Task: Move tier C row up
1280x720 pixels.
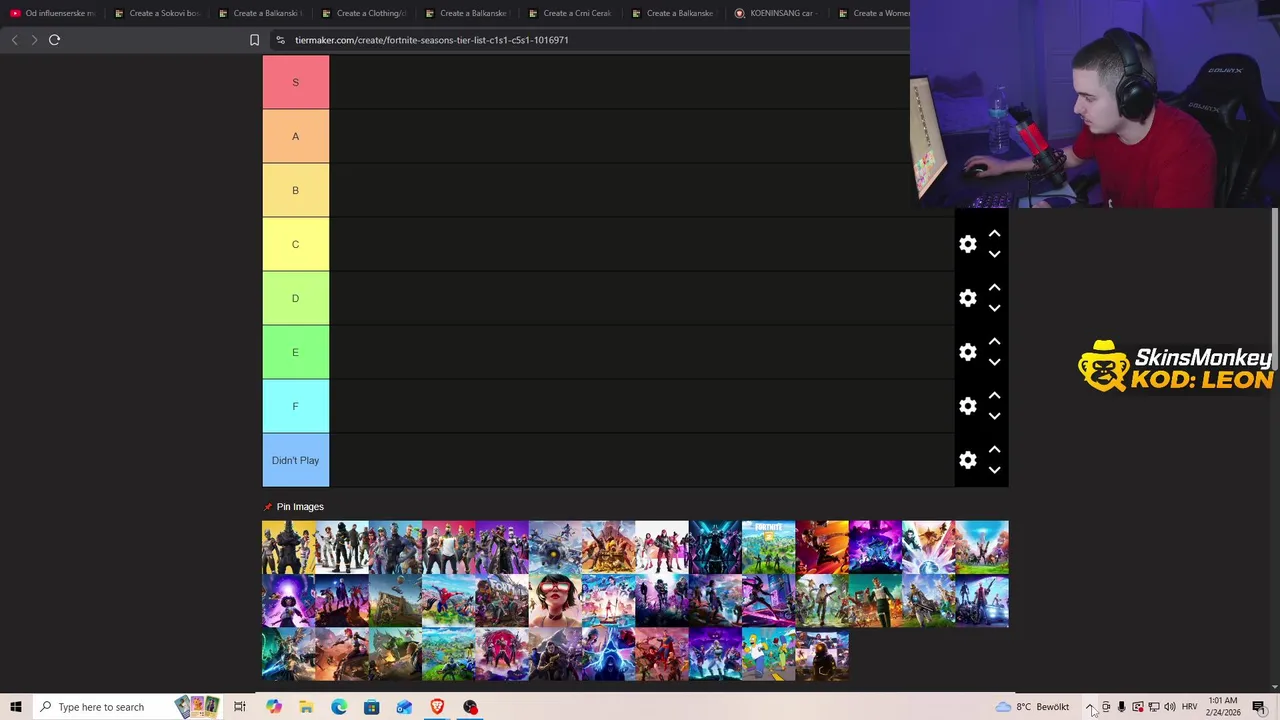Action: point(994,233)
